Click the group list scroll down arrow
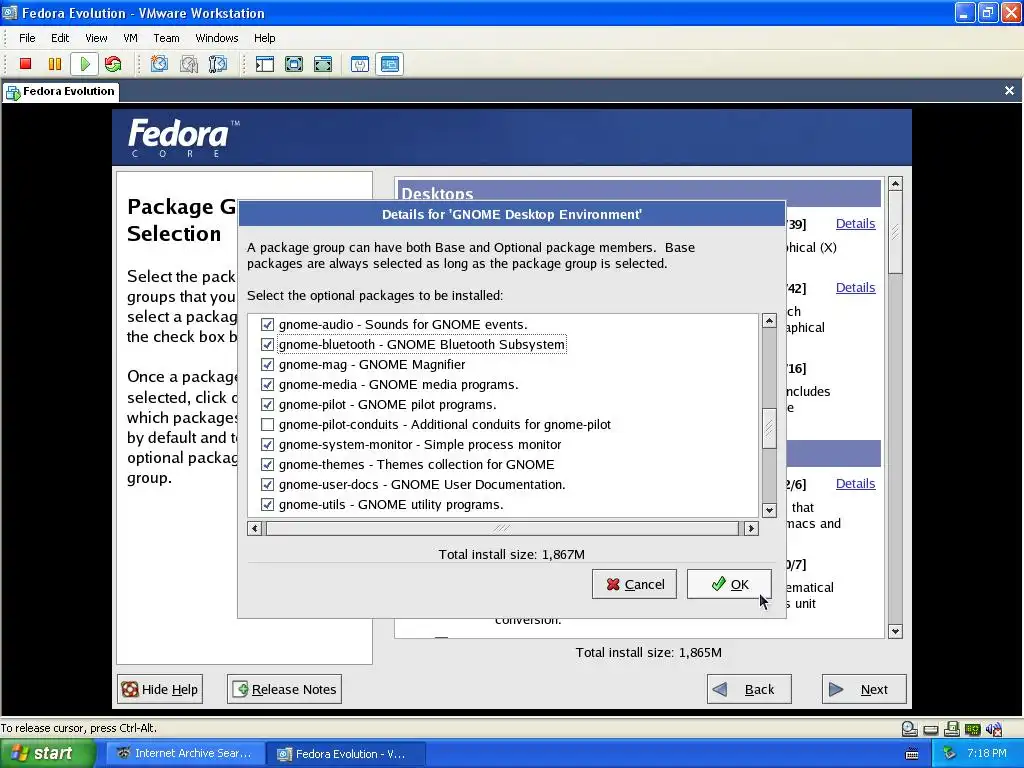This screenshot has height=768, width=1024. point(895,632)
